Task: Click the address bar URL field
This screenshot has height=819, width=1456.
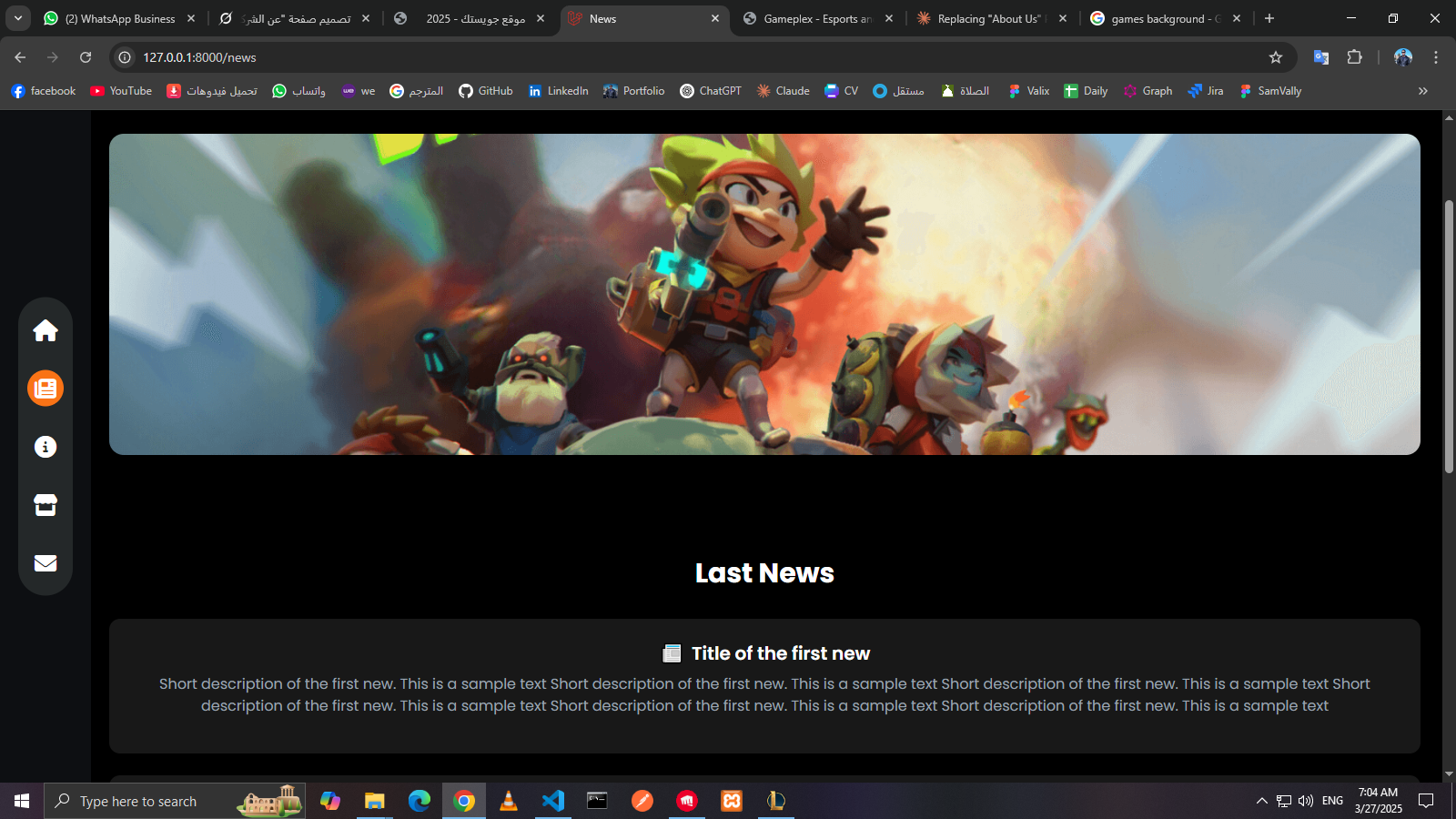Action: pyautogui.click(x=637, y=57)
